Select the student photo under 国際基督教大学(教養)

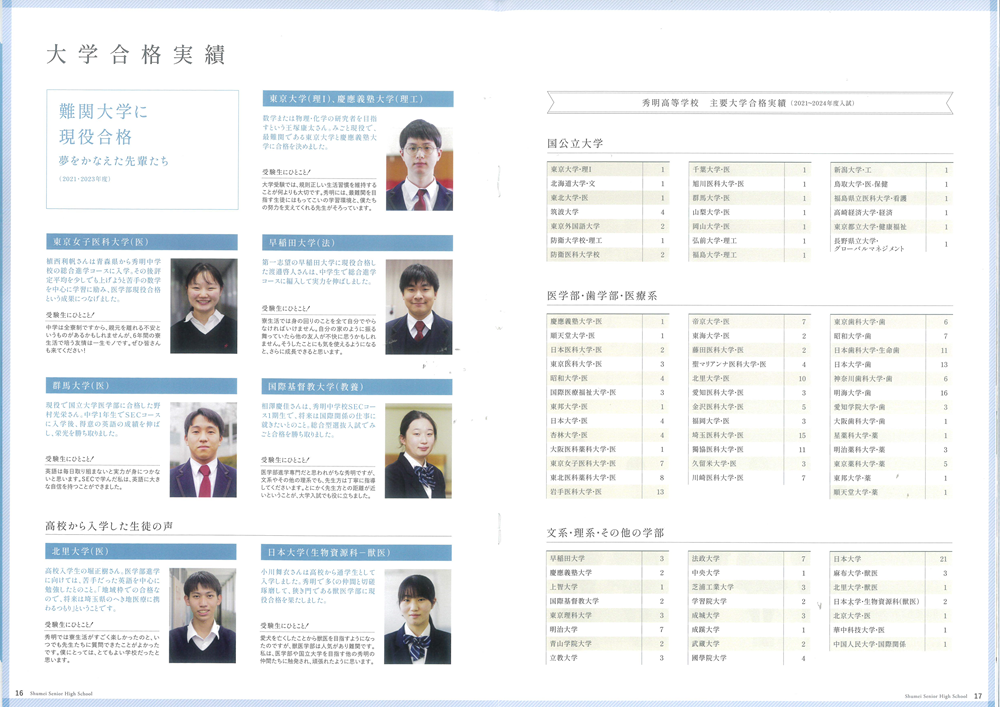tap(418, 451)
